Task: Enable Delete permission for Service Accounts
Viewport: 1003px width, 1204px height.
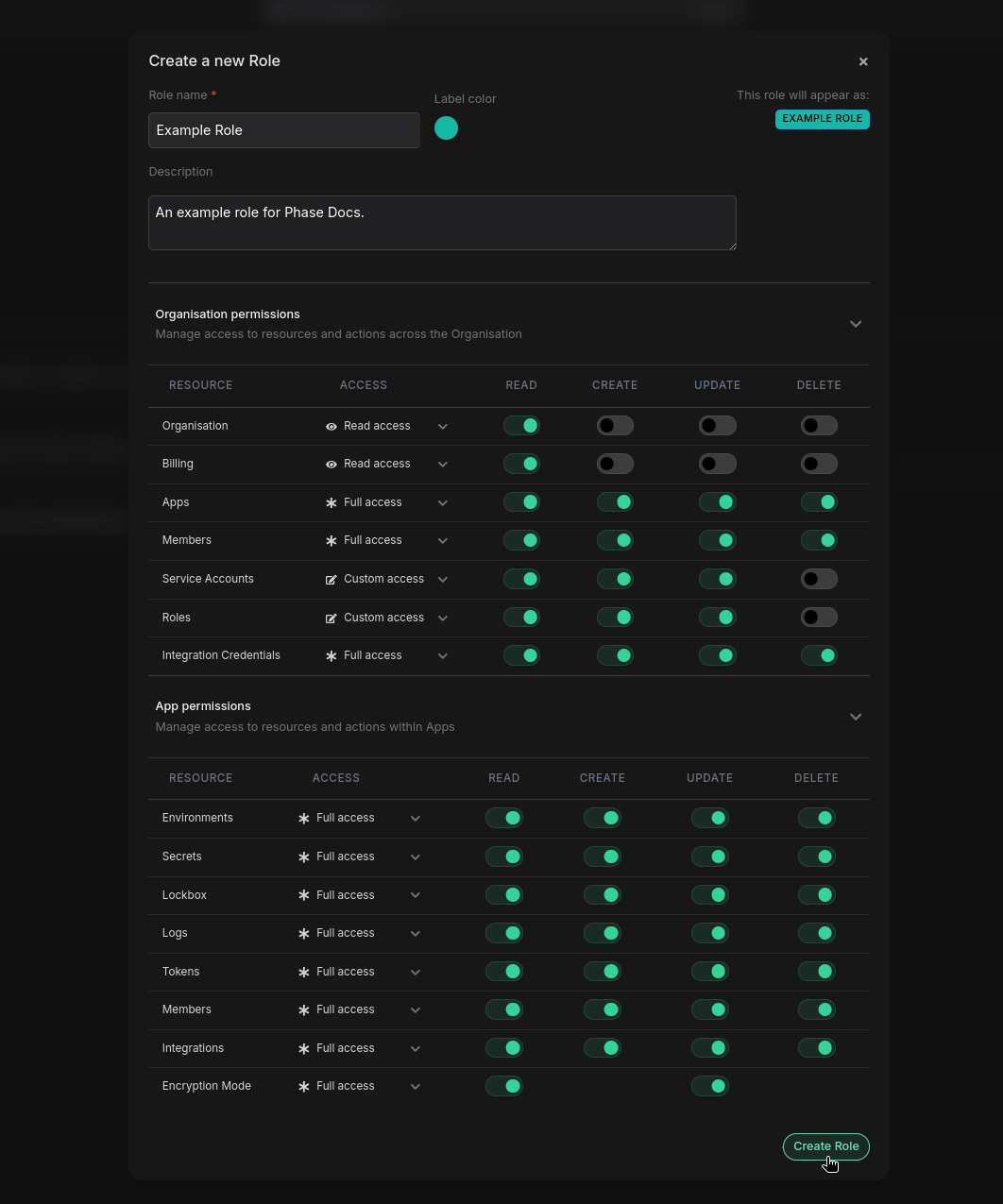Action: coord(819,579)
